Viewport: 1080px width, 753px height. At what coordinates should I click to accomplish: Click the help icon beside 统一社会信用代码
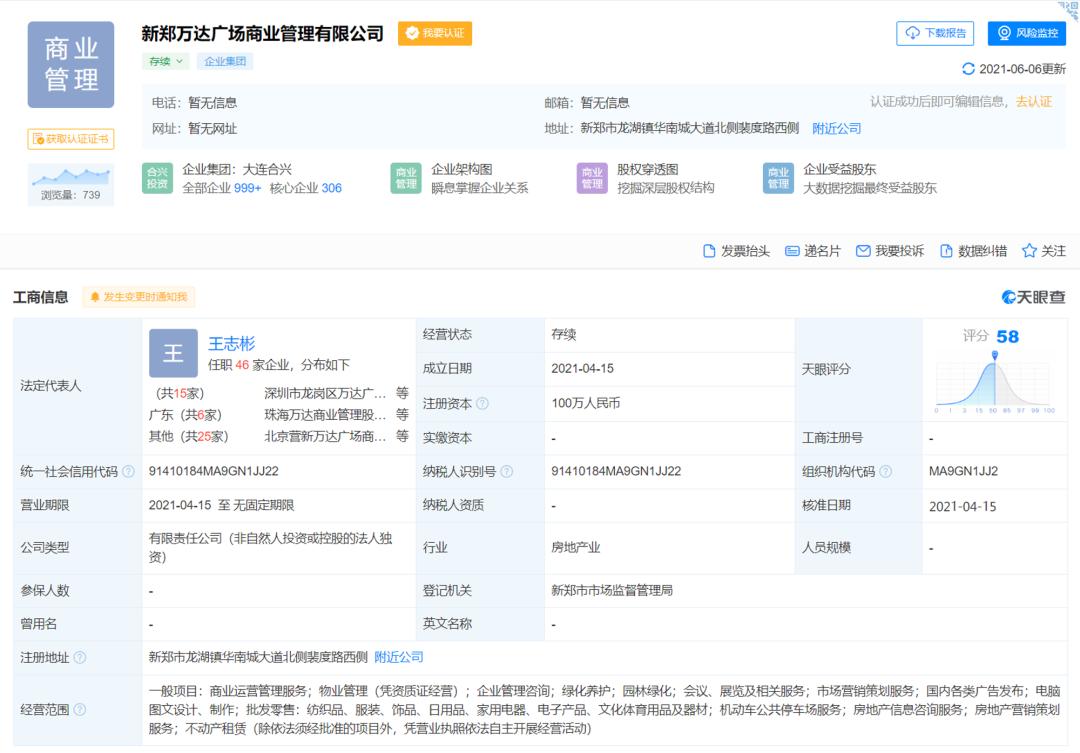(x=128, y=472)
